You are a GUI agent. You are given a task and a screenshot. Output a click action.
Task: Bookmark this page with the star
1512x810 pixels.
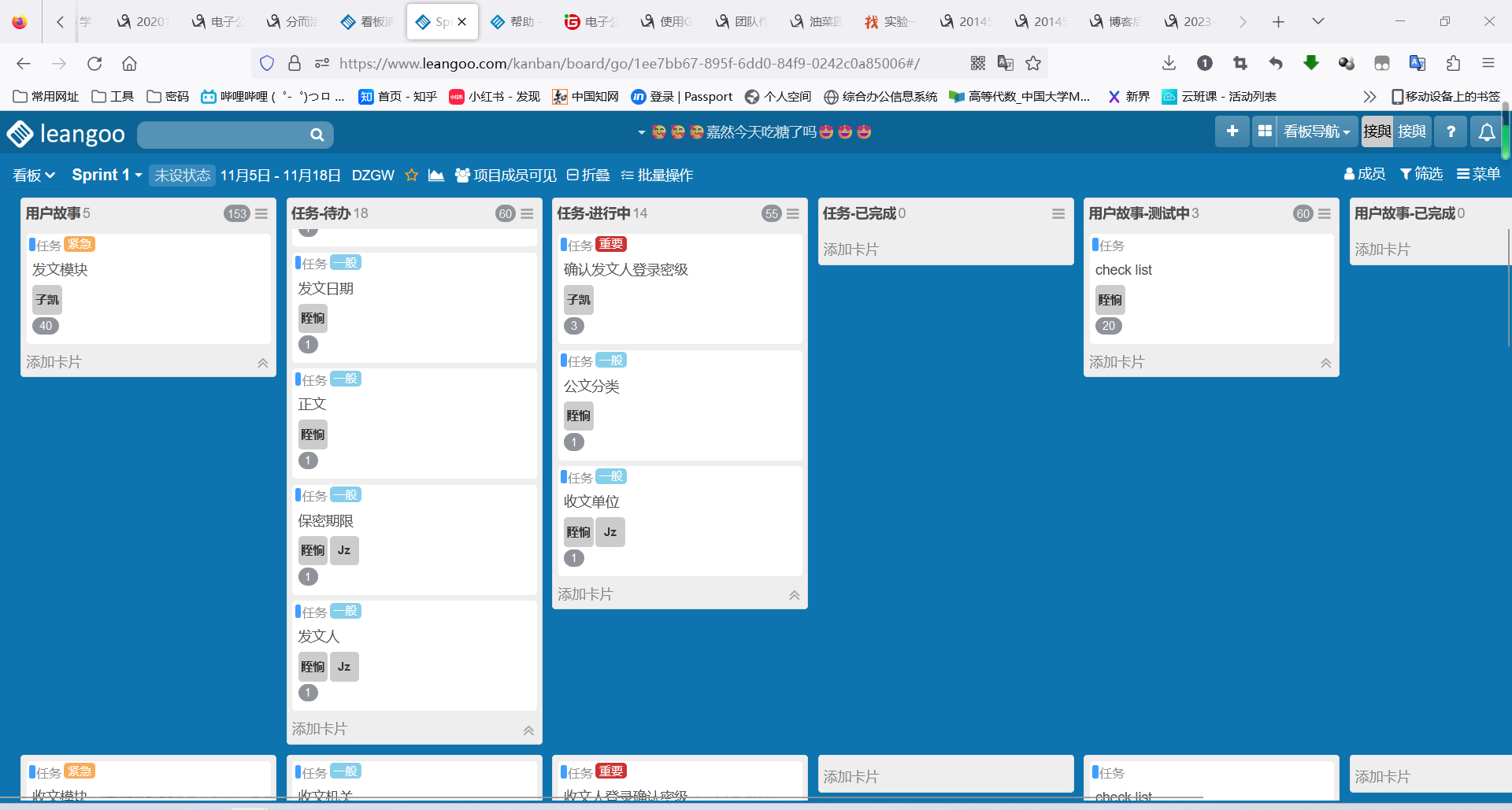pyautogui.click(x=1033, y=64)
